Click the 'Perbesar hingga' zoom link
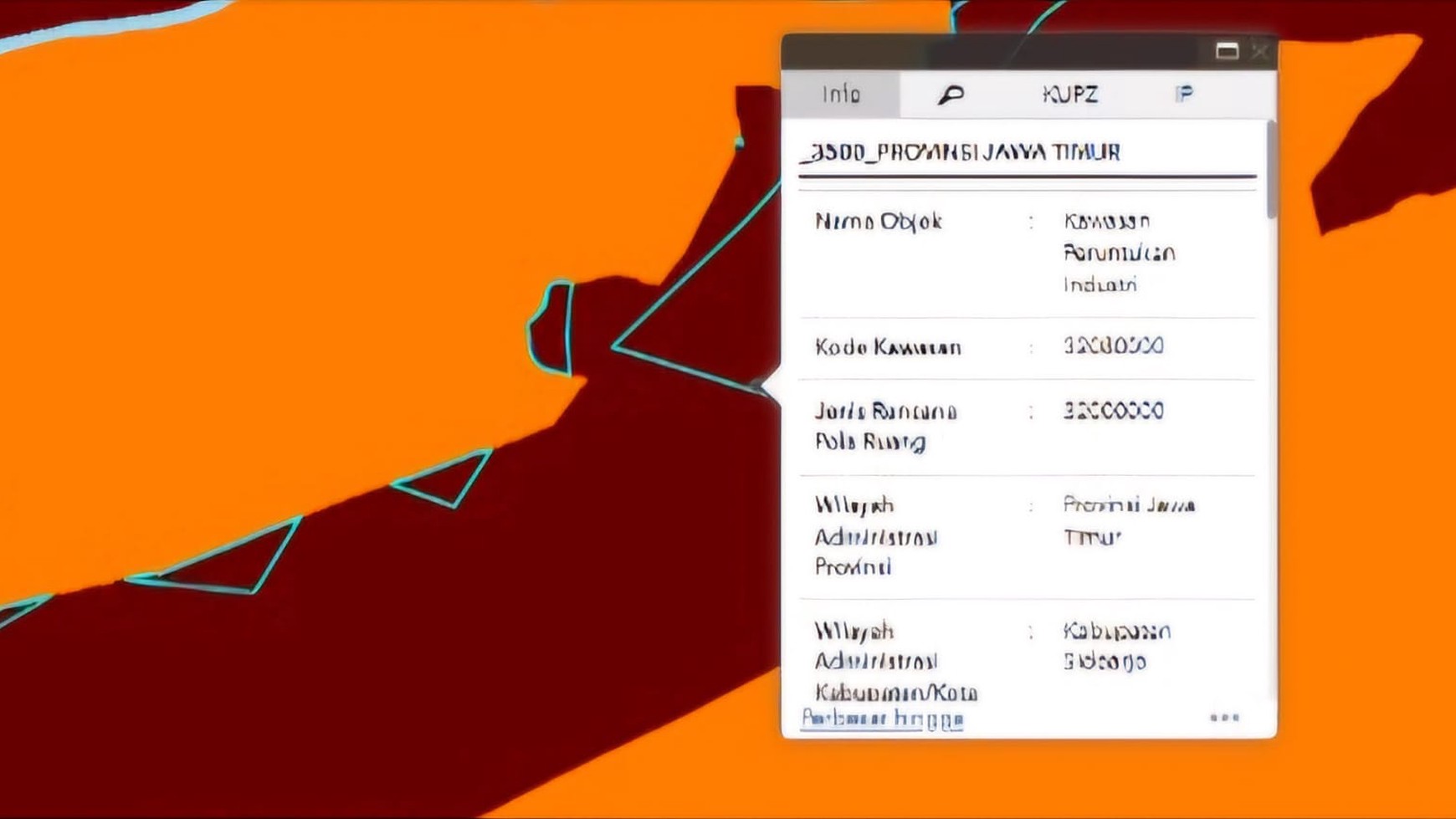The height and width of the screenshot is (819, 1456). click(882, 719)
